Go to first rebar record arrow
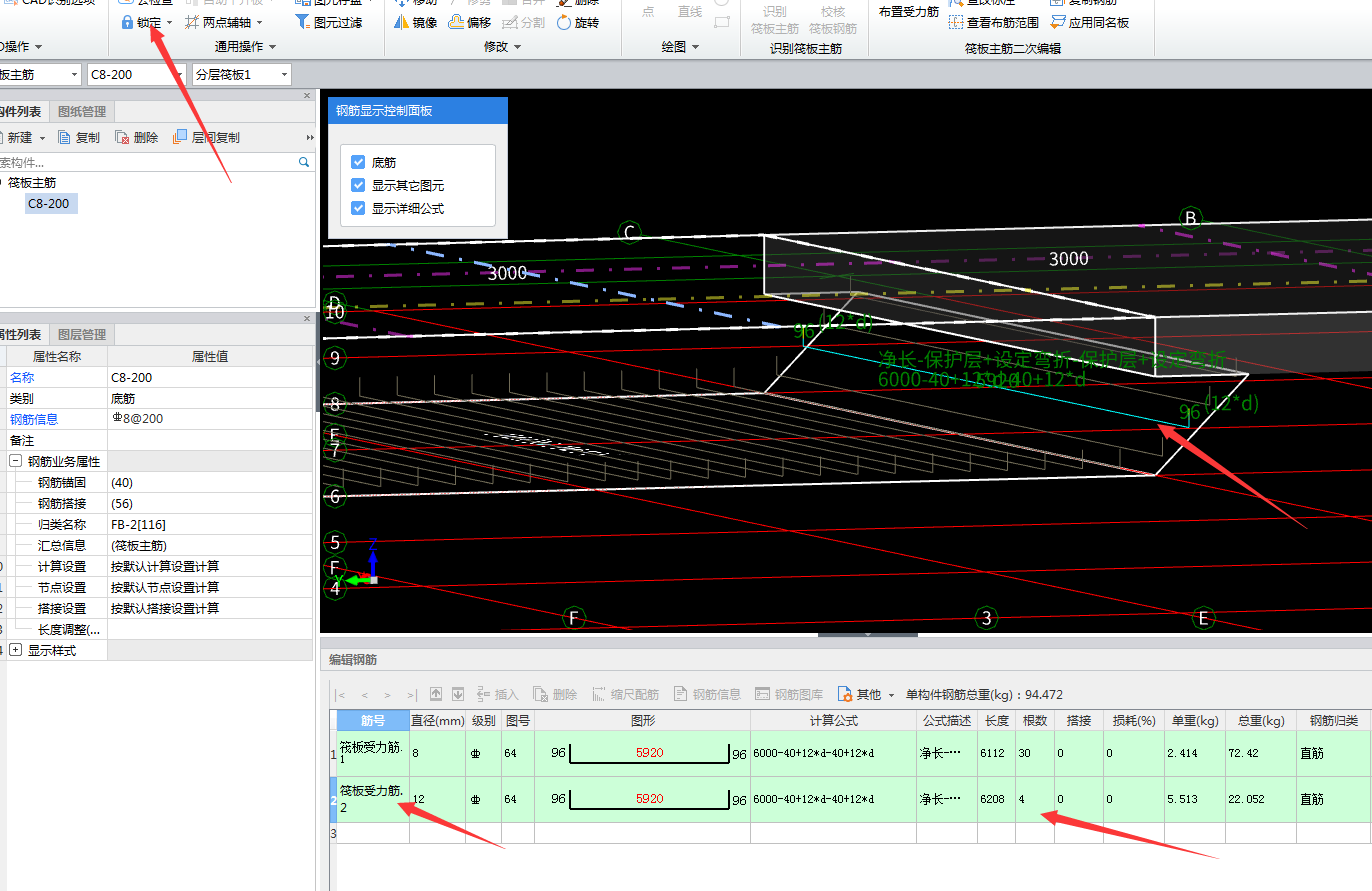Screen dimensions: 1372x891 pos(341,695)
